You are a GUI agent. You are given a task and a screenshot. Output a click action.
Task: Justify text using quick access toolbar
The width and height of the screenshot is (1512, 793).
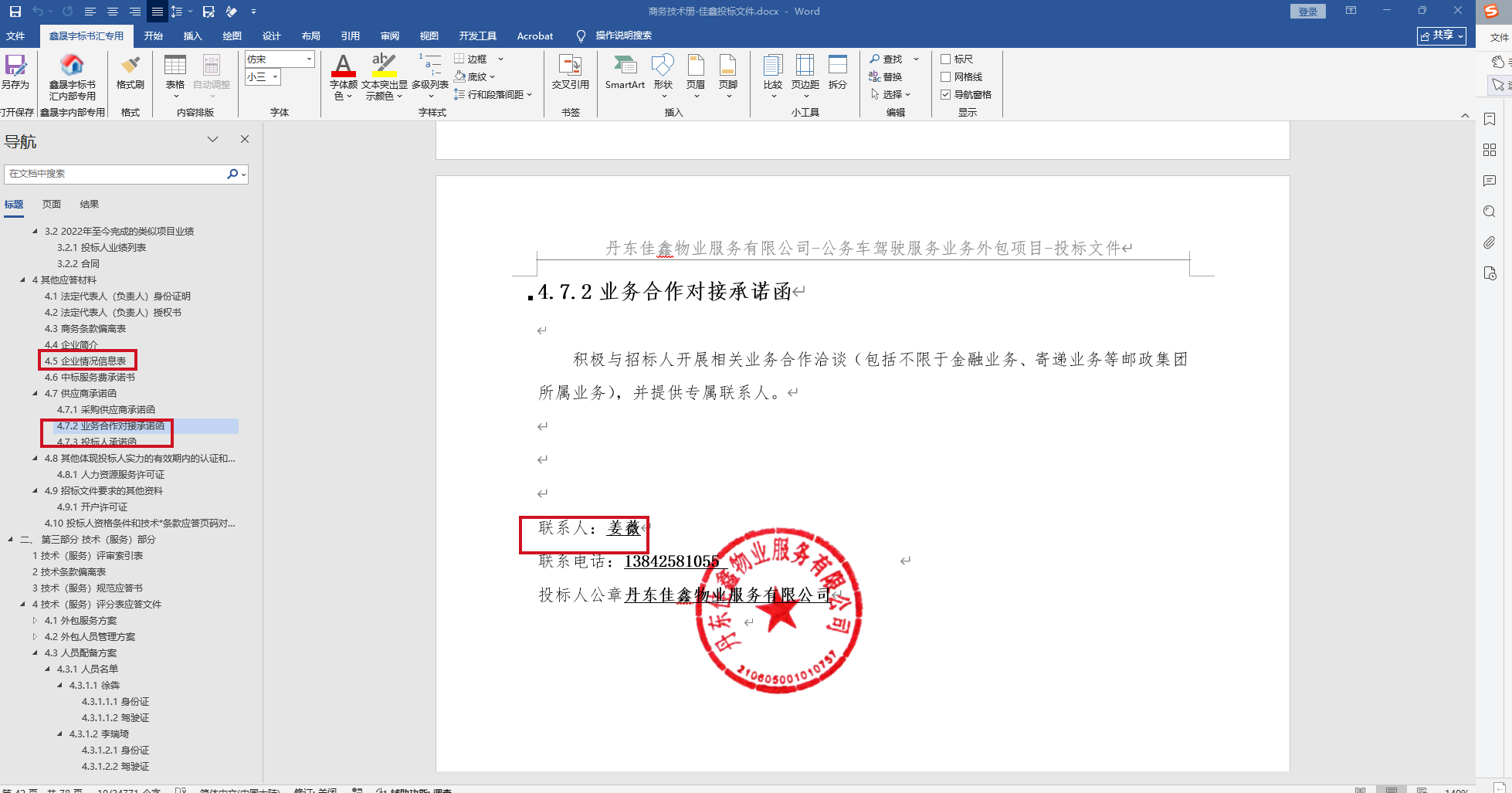(x=158, y=12)
